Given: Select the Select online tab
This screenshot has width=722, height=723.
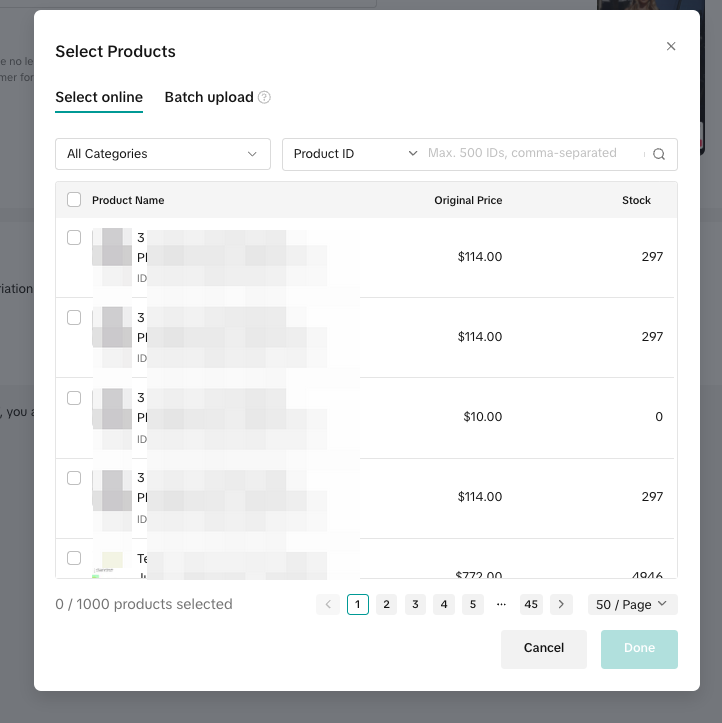Looking at the screenshot, I should point(99,97).
